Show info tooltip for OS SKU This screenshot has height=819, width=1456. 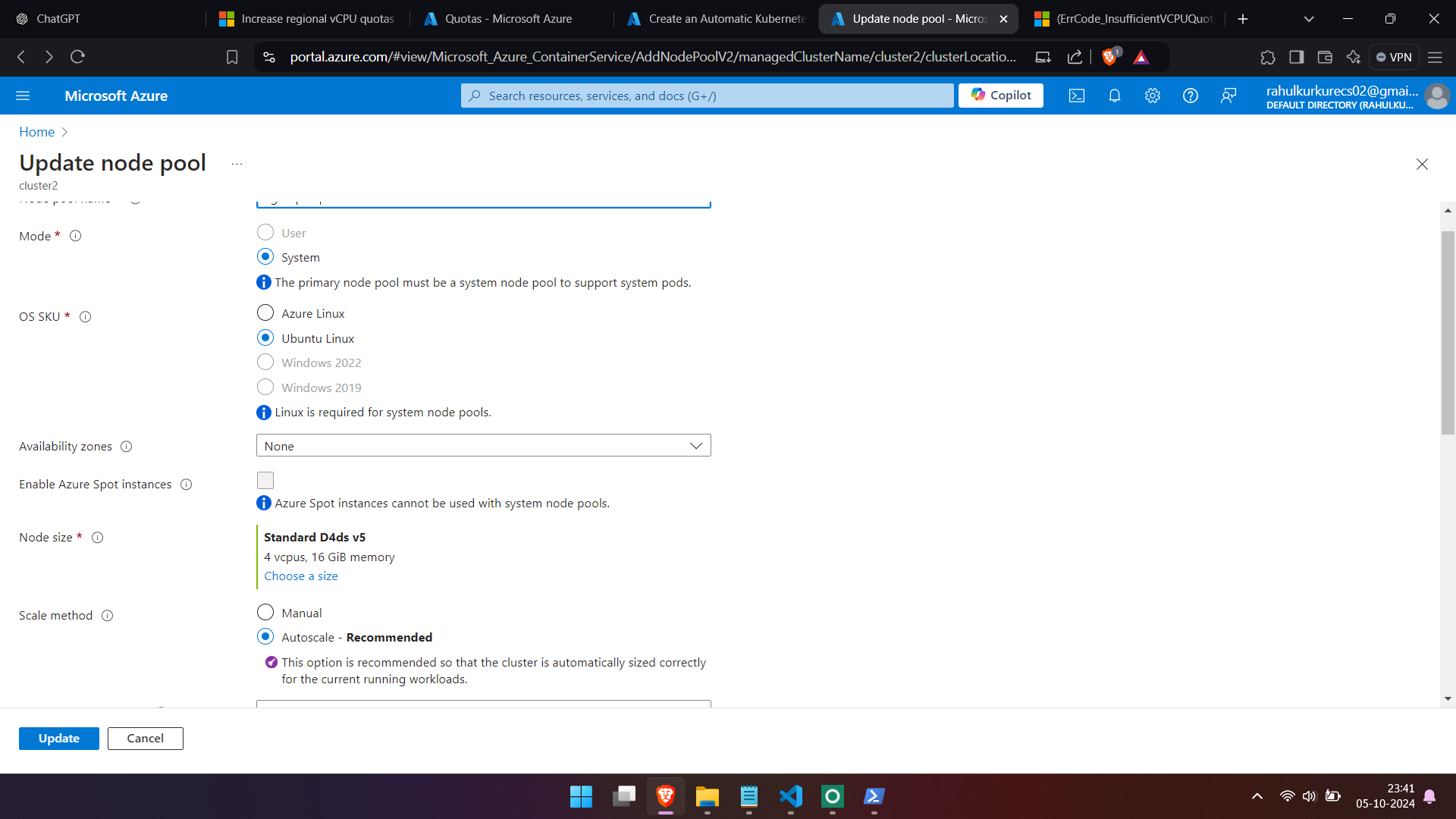coord(86,317)
